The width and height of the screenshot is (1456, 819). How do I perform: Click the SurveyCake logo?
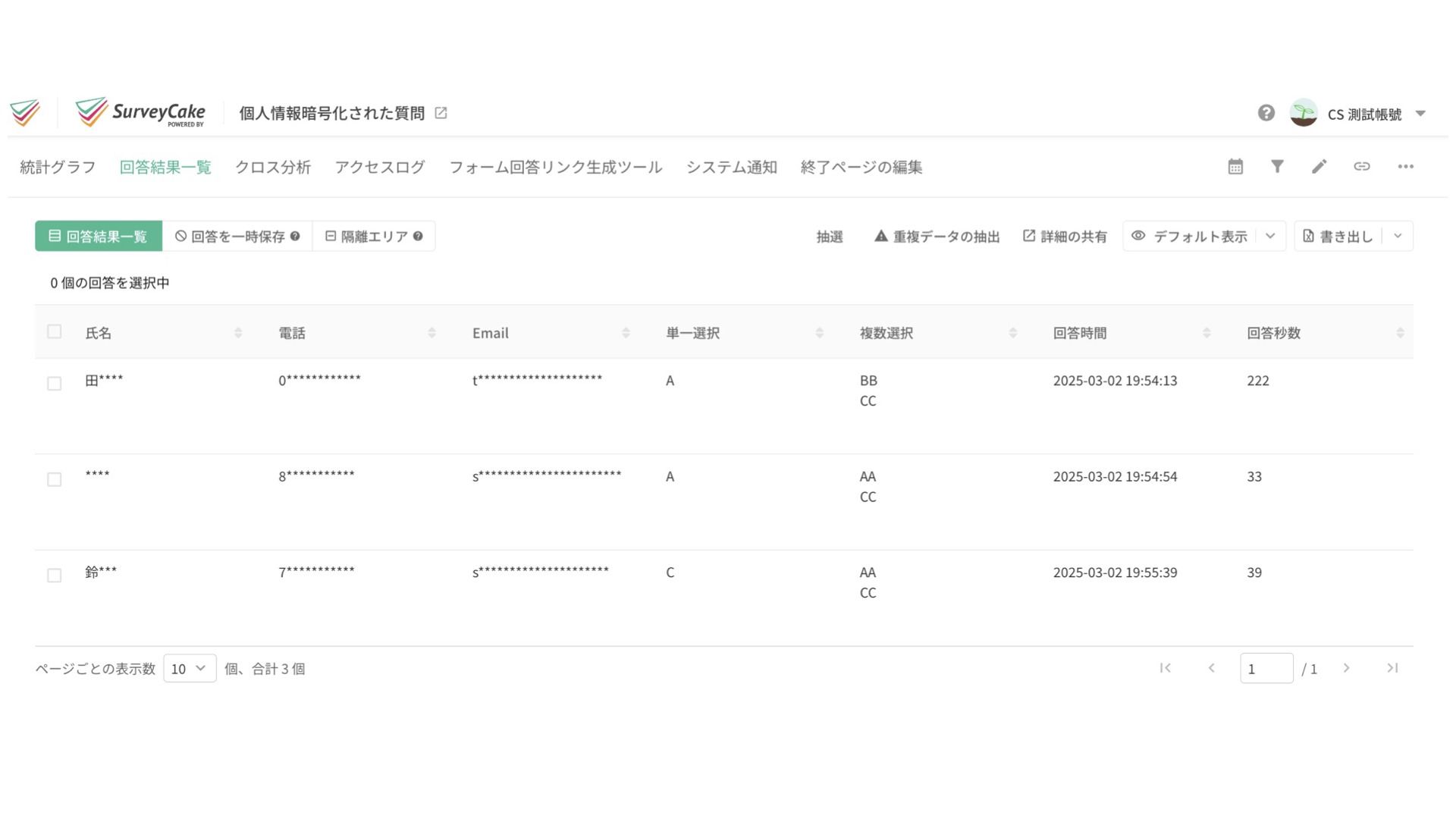coord(140,112)
